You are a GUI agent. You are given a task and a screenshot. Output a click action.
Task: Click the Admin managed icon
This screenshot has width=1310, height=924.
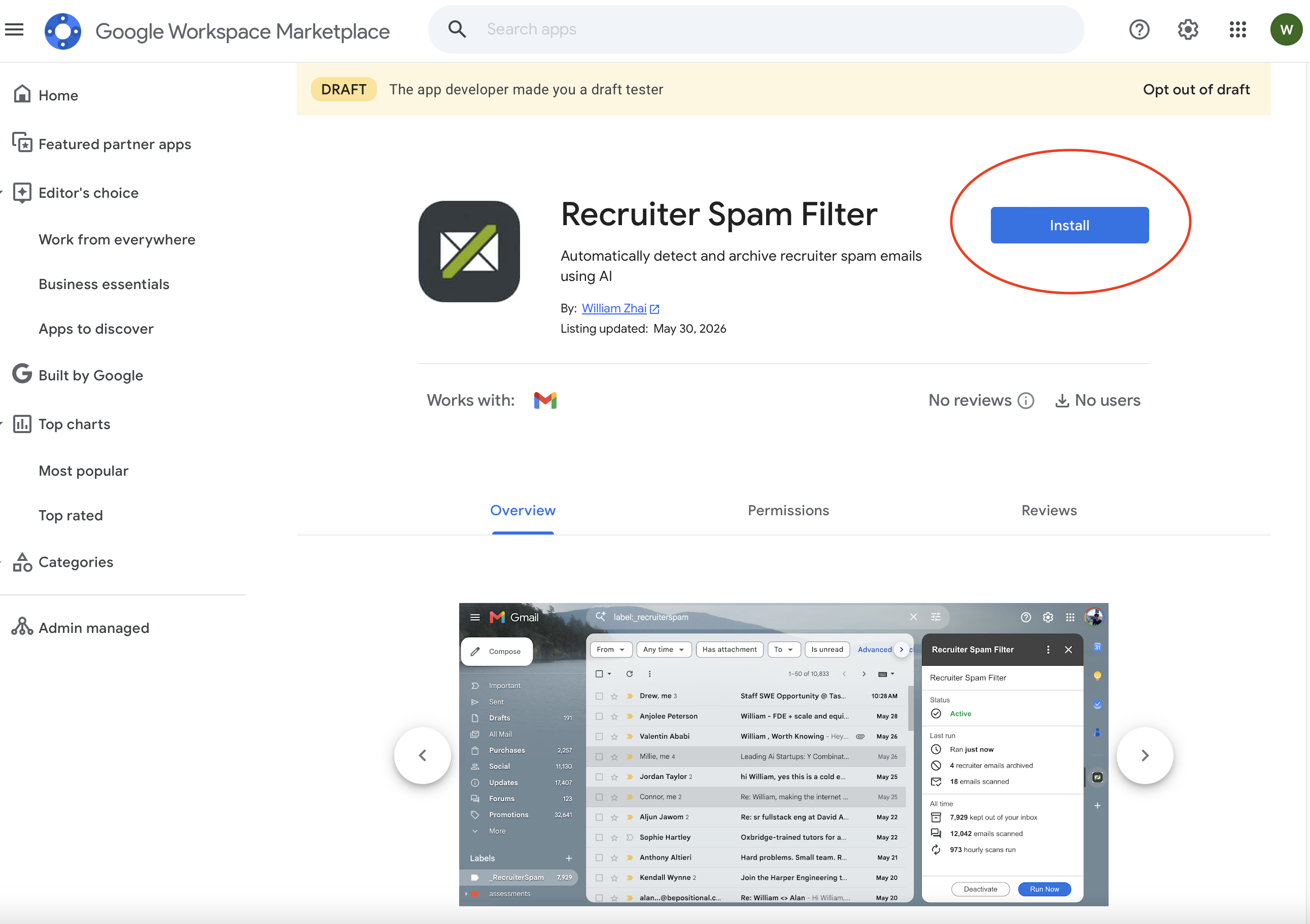click(22, 626)
